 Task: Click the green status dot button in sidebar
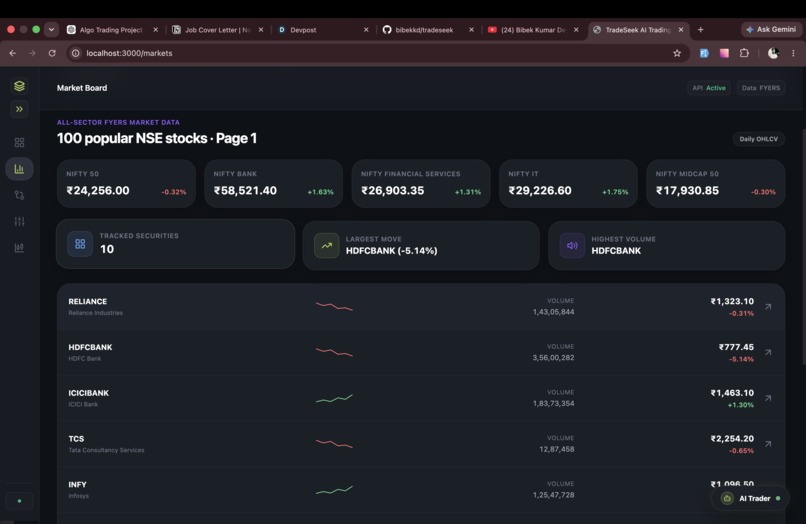tap(19, 501)
